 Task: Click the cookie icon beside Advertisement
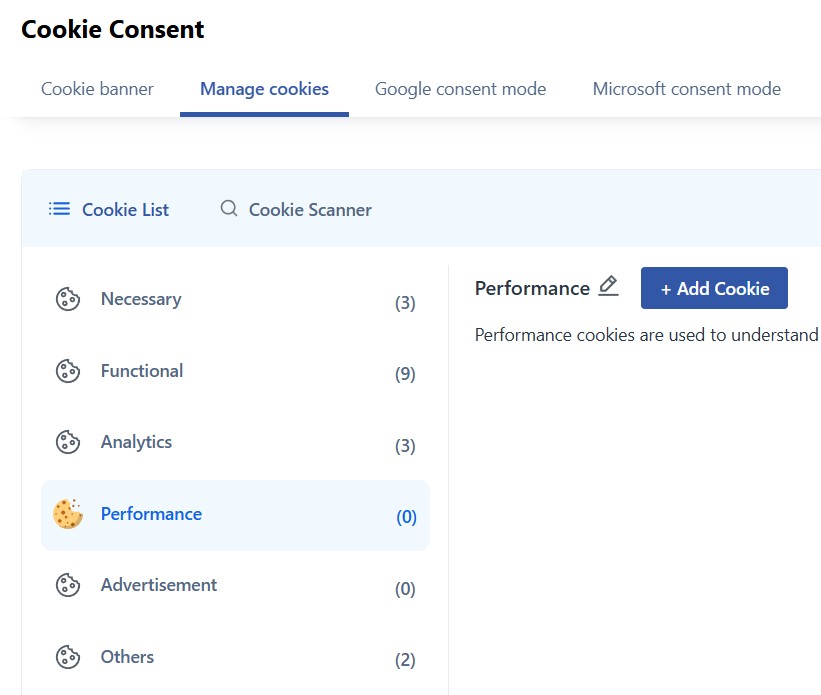[67, 585]
